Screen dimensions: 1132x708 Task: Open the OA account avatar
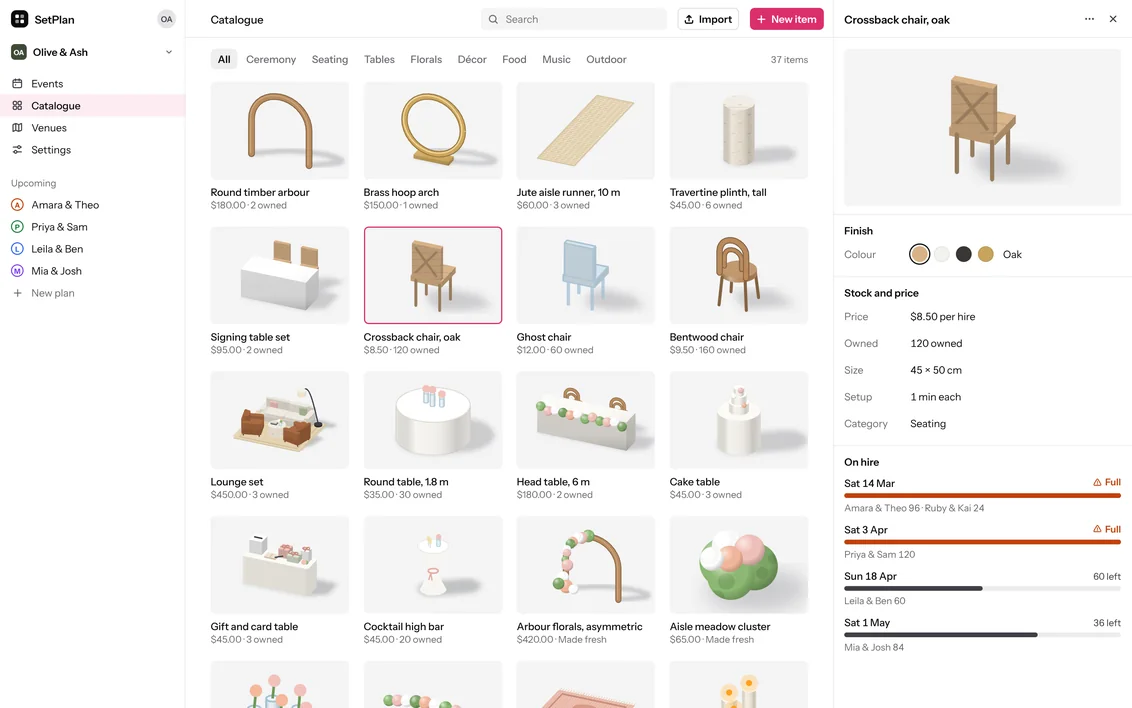(x=167, y=19)
